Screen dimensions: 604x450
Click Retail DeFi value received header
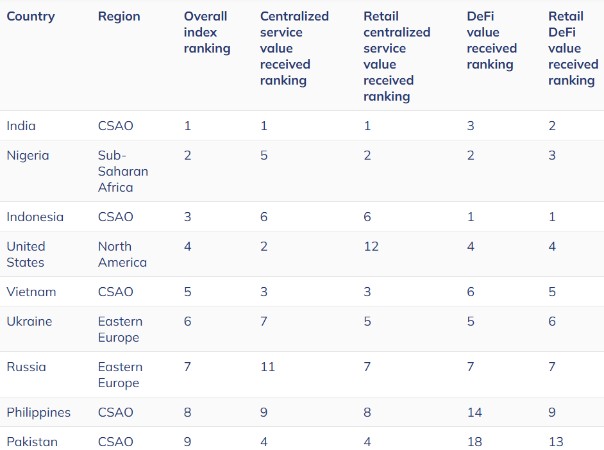coord(574,49)
